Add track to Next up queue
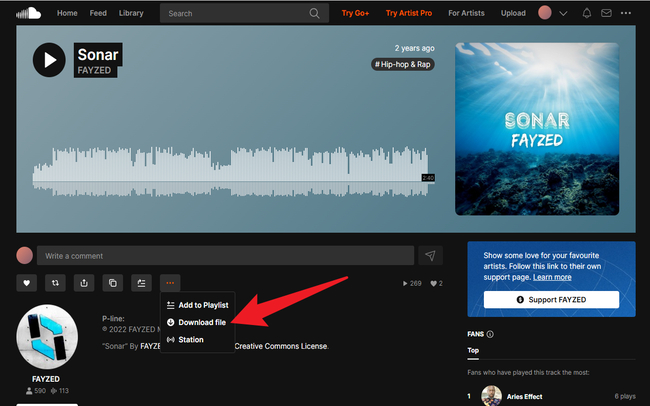650x406 pixels. click(x=141, y=283)
